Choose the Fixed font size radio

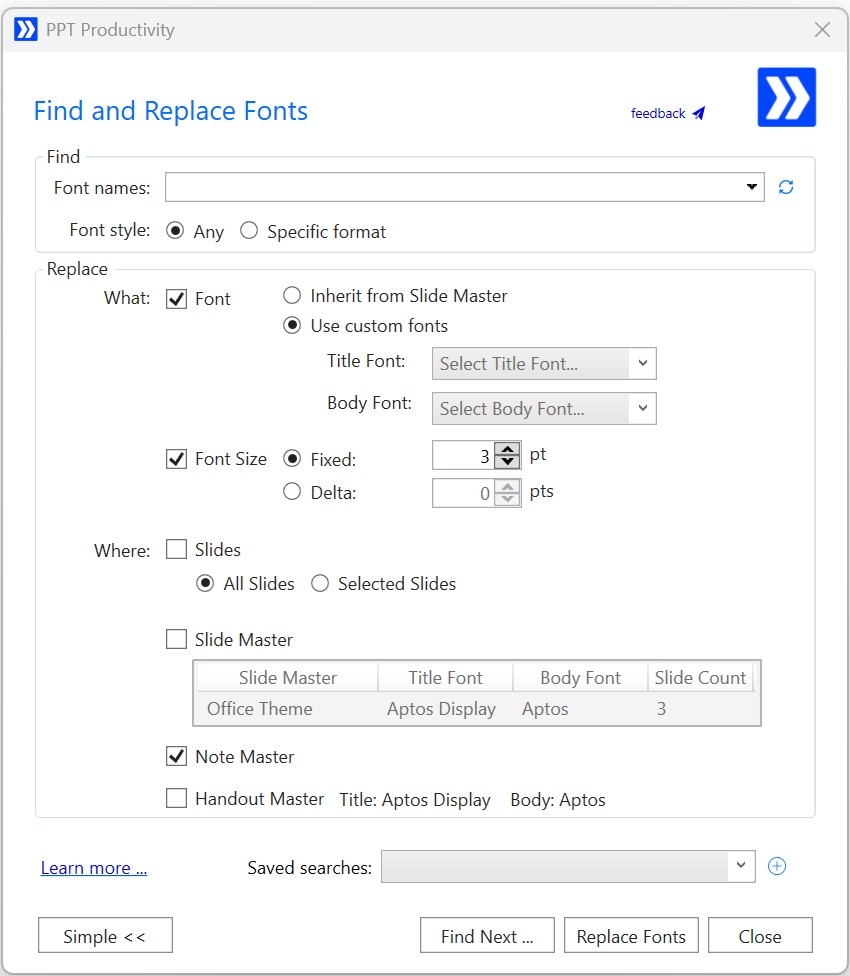292,459
